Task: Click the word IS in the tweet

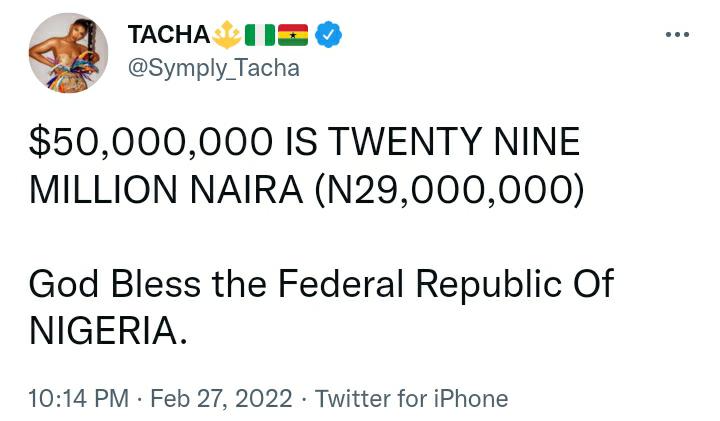Action: [x=300, y=142]
